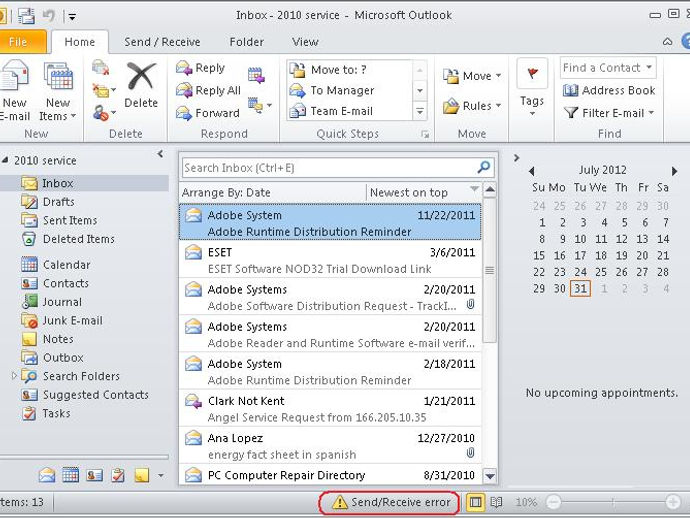
Task: Open the Junk E-mail folder
Action: (72, 320)
